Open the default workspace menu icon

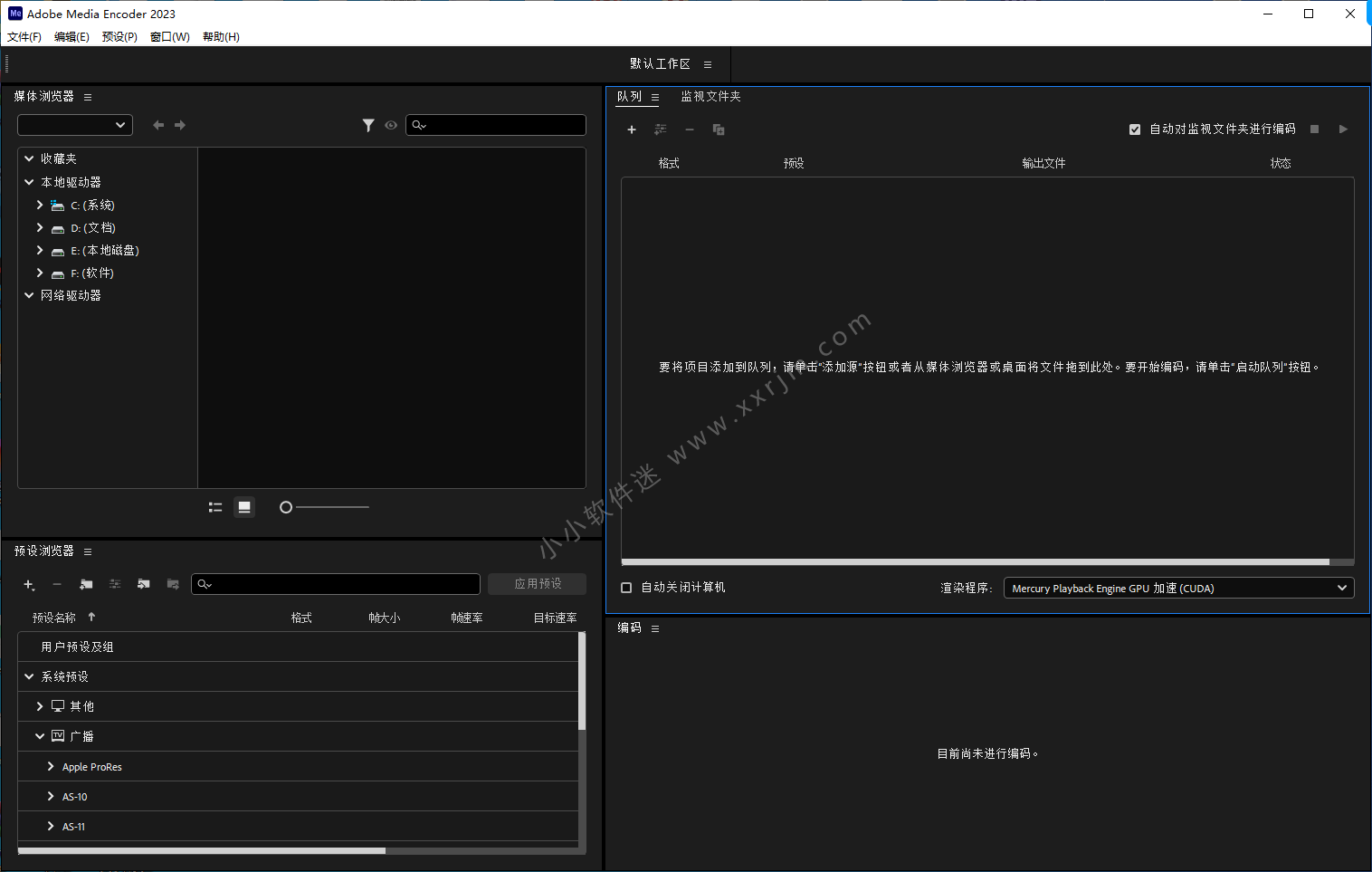[x=708, y=64]
